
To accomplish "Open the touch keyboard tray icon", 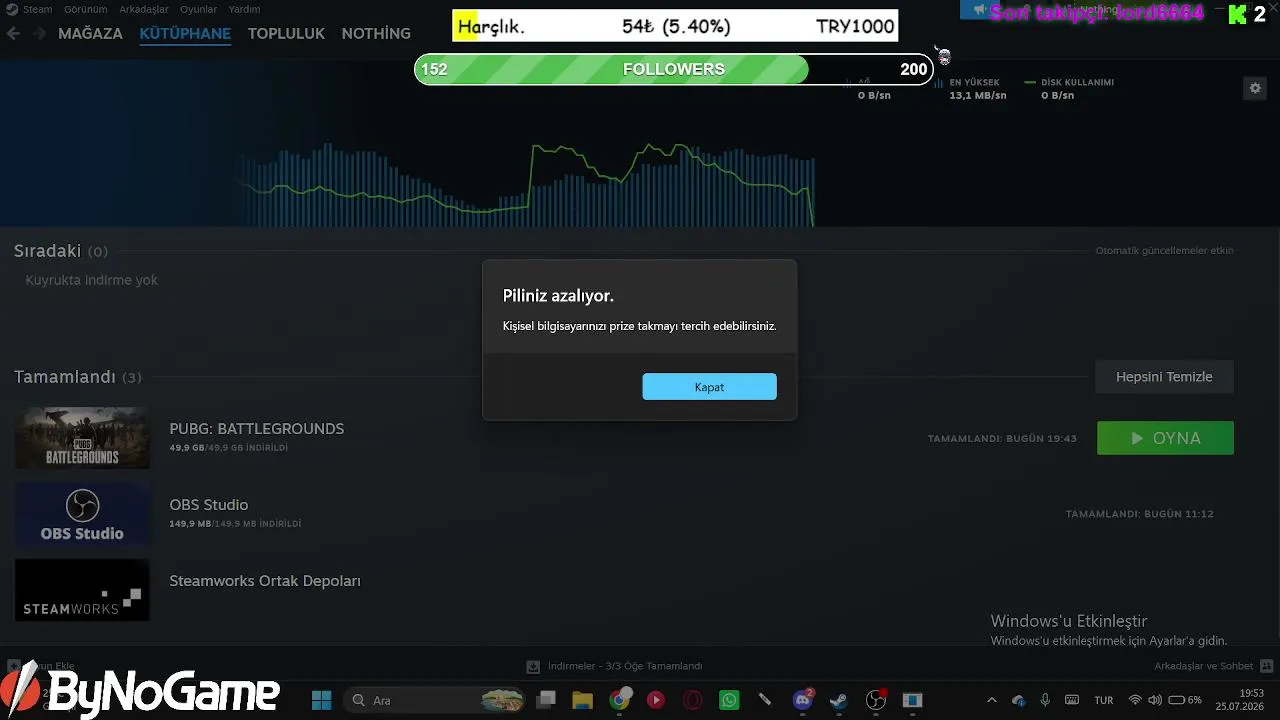I will click(x=1072, y=700).
